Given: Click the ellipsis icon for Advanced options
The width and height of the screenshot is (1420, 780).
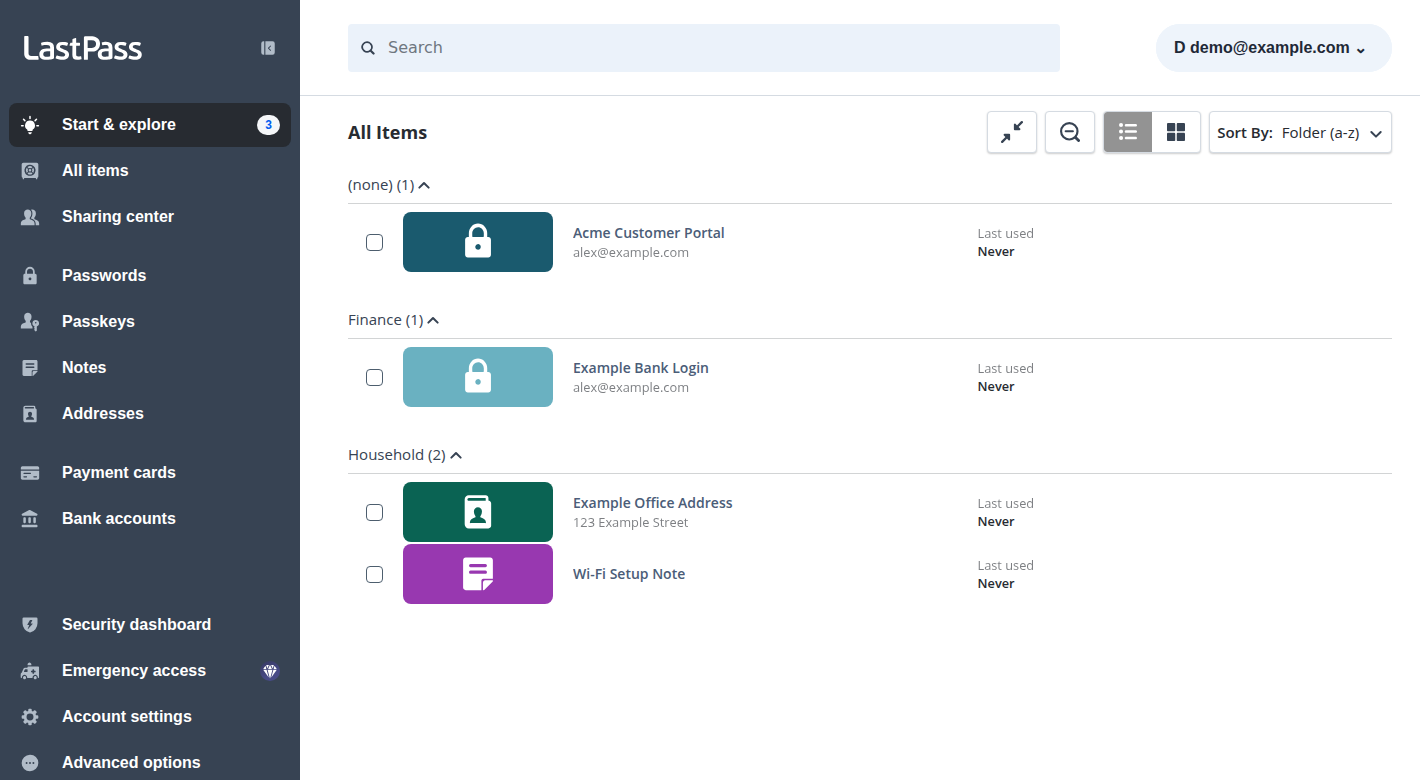Looking at the screenshot, I should pos(30,763).
